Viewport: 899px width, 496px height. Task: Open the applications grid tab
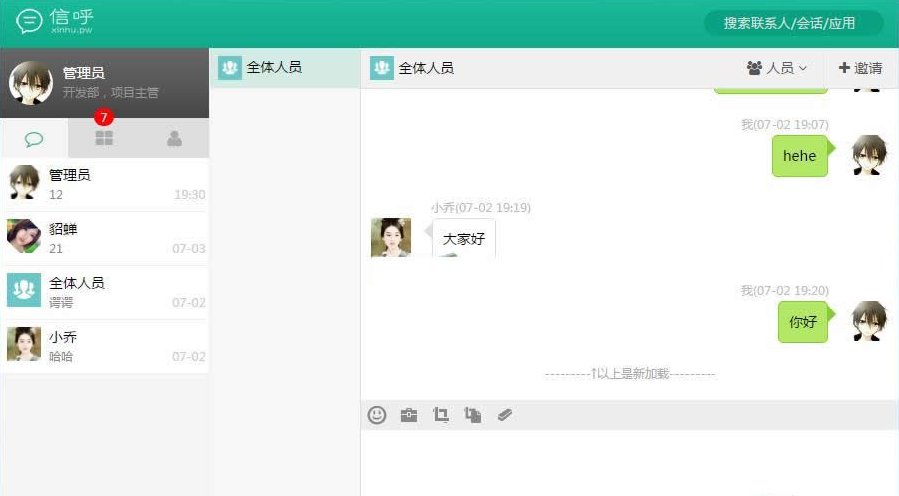tap(104, 138)
